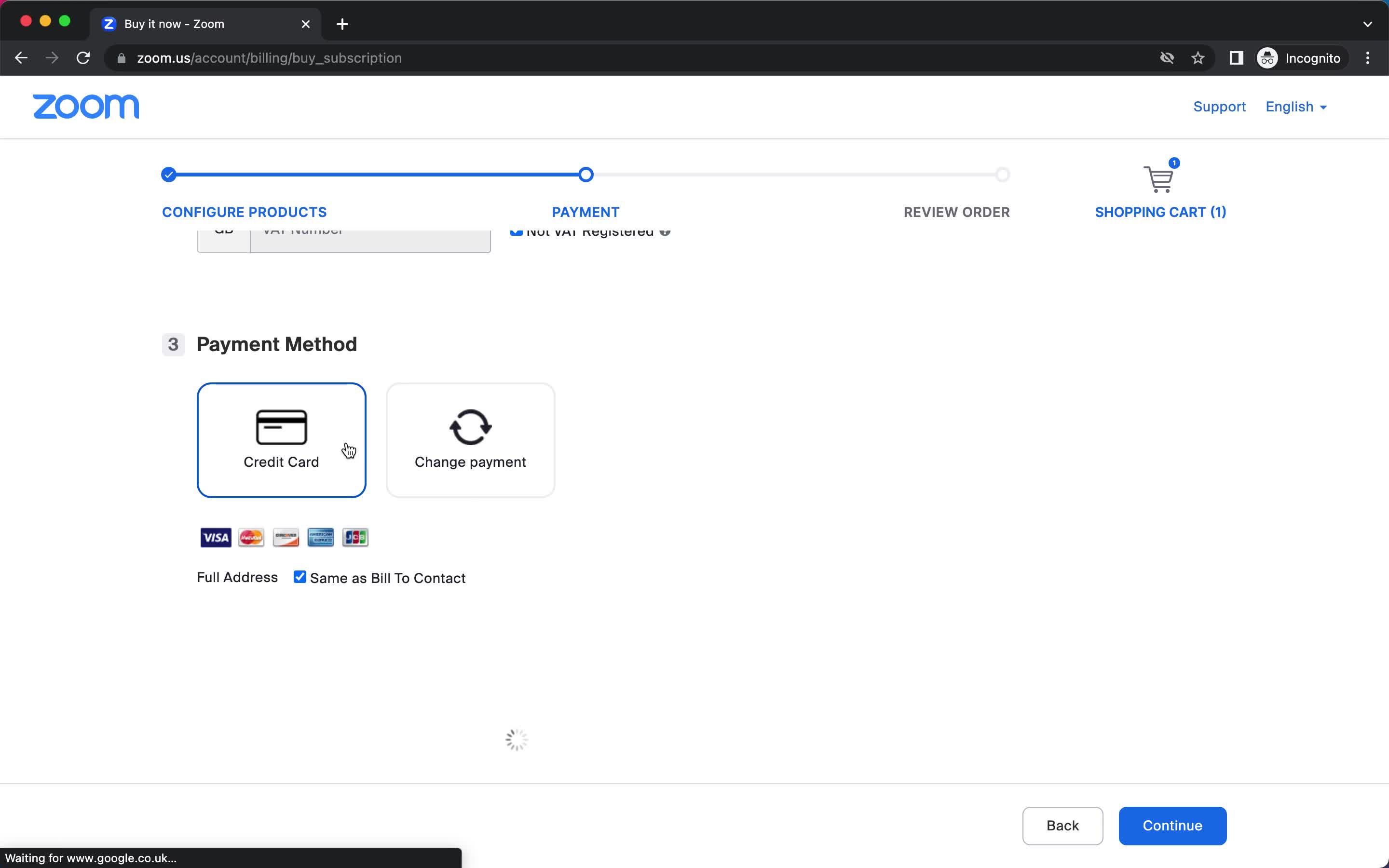
Task: Click the American Express card icon
Action: [320, 537]
